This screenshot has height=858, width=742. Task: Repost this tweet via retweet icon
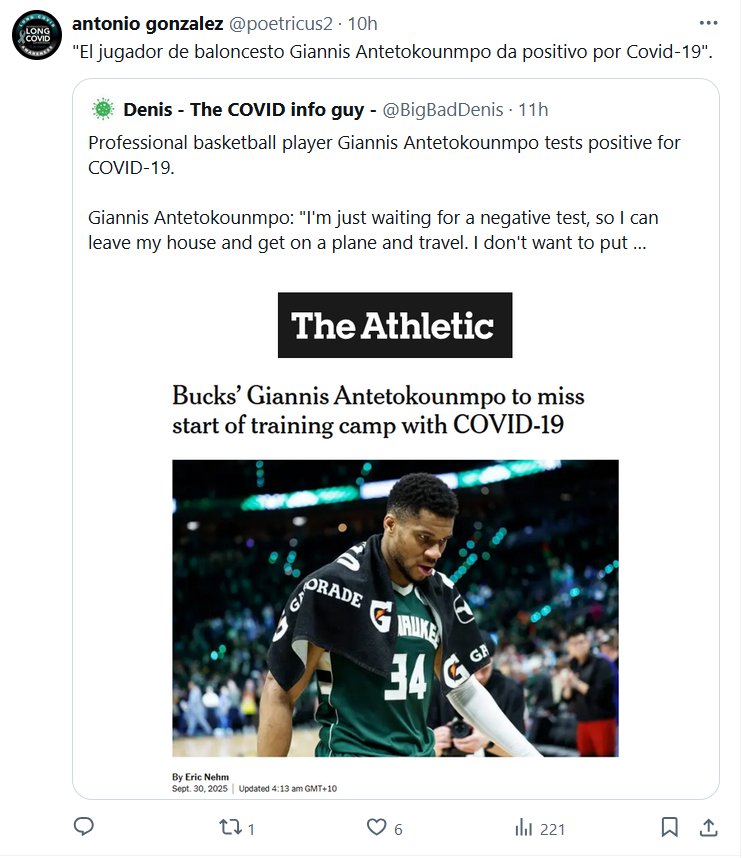coord(229,827)
